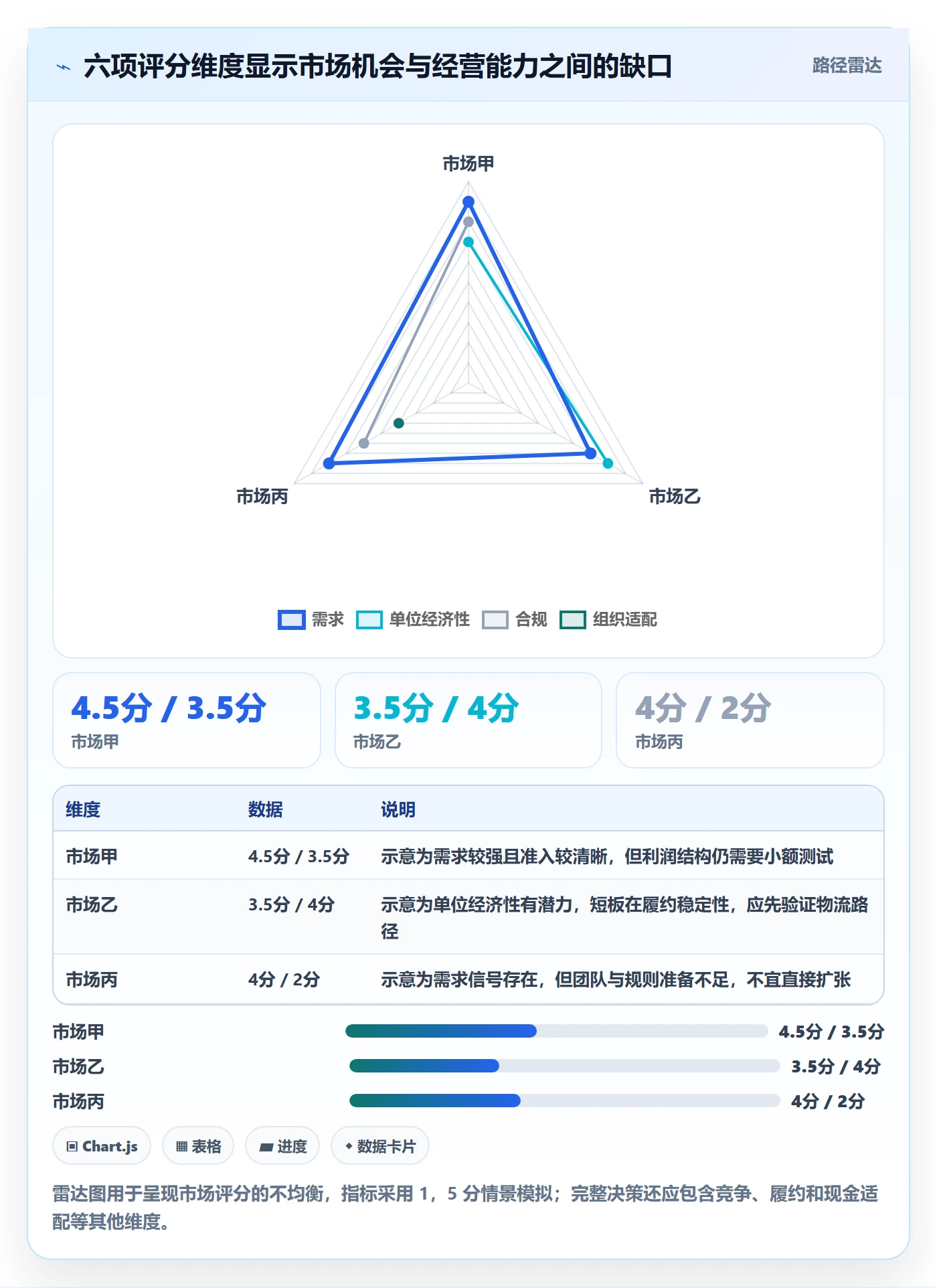Click the 市场丙 progress bar
The image size is (937, 1288).
[564, 1101]
